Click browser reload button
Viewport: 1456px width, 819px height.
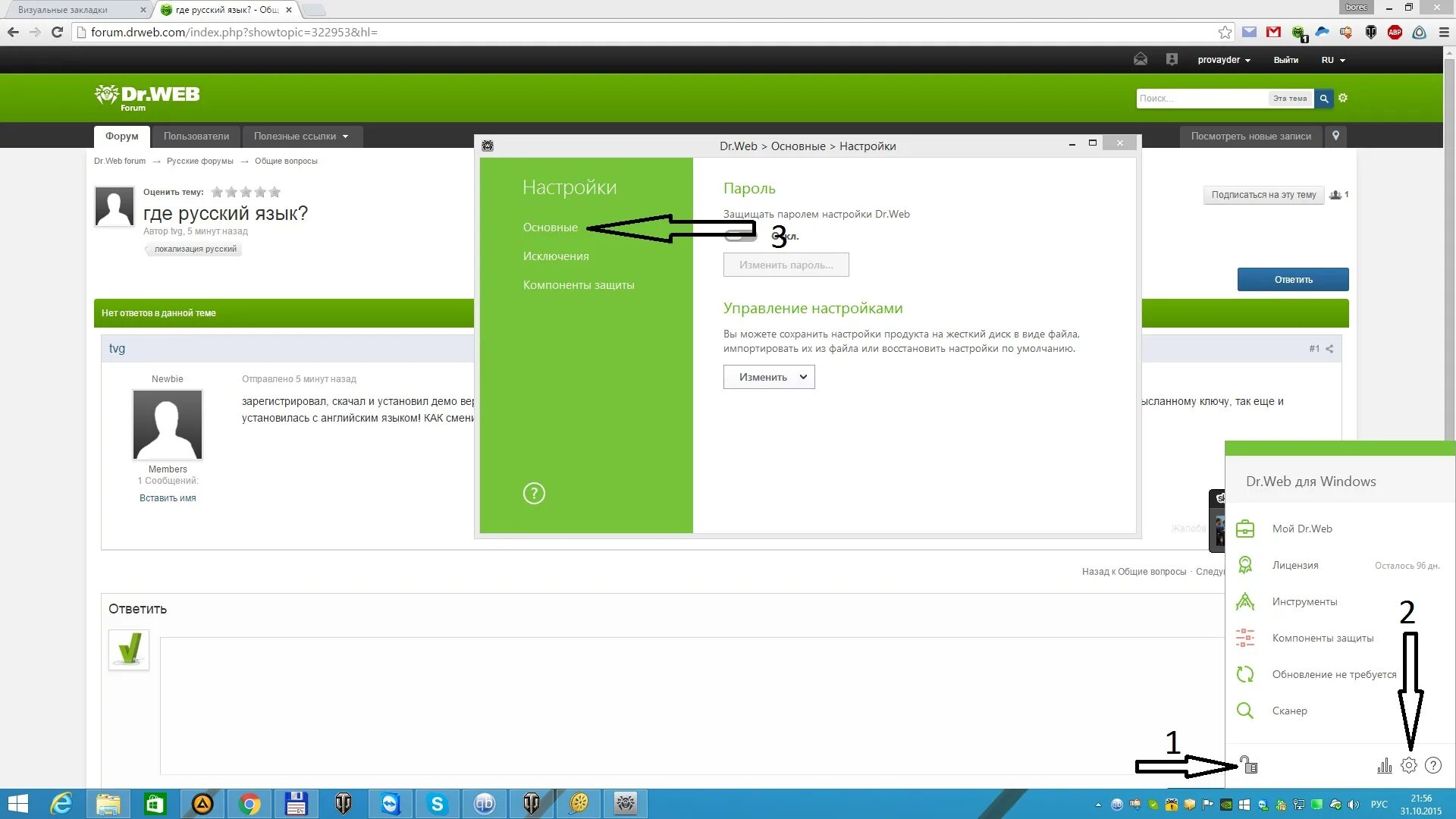tap(57, 32)
